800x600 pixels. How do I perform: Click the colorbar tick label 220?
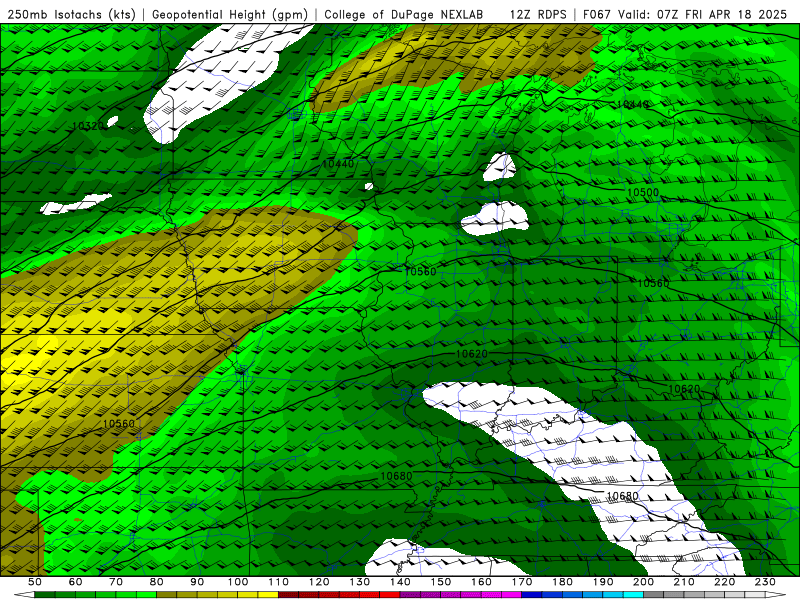[724, 582]
